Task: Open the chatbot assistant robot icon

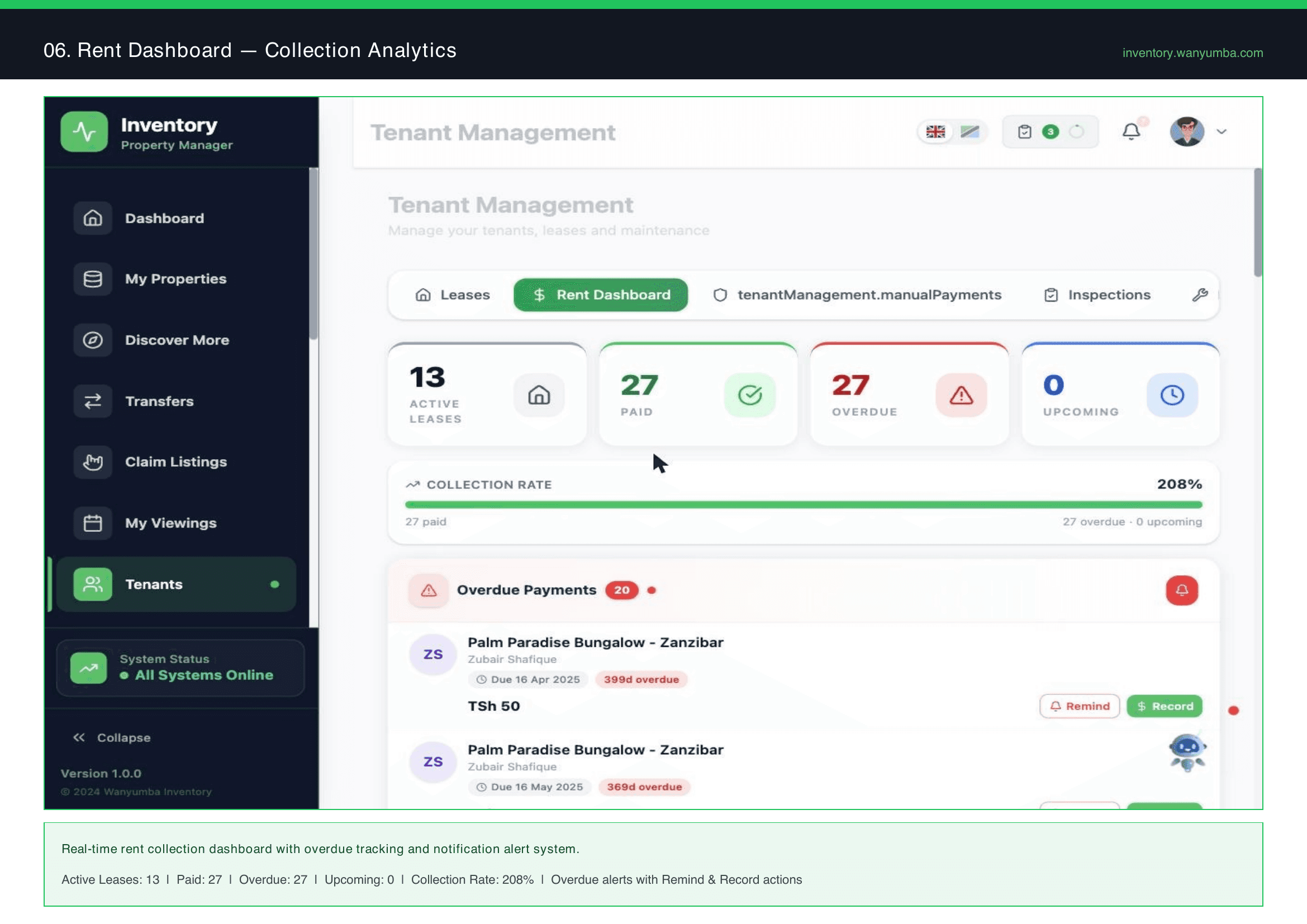Action: 1187,752
